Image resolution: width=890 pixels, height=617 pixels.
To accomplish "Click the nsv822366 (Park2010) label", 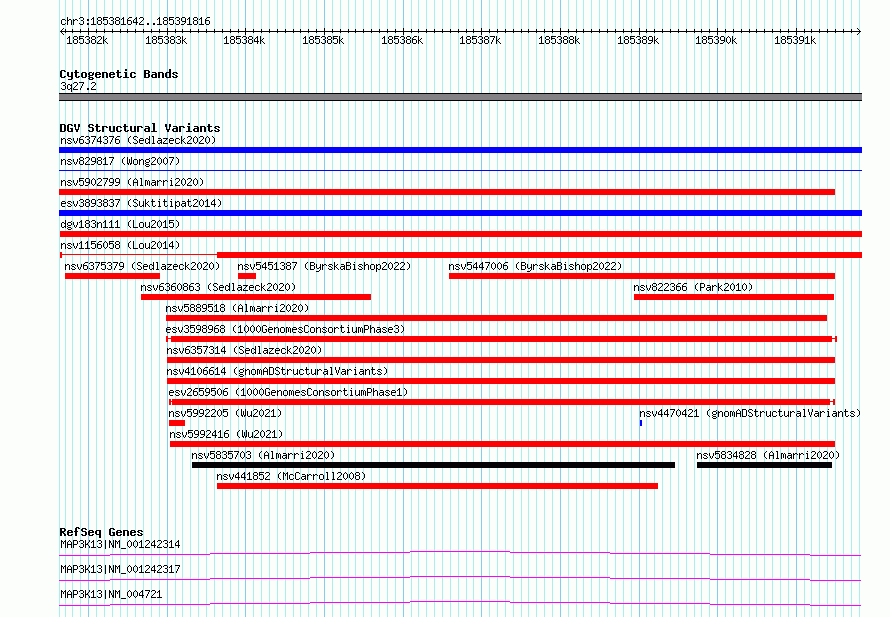I will [x=693, y=287].
